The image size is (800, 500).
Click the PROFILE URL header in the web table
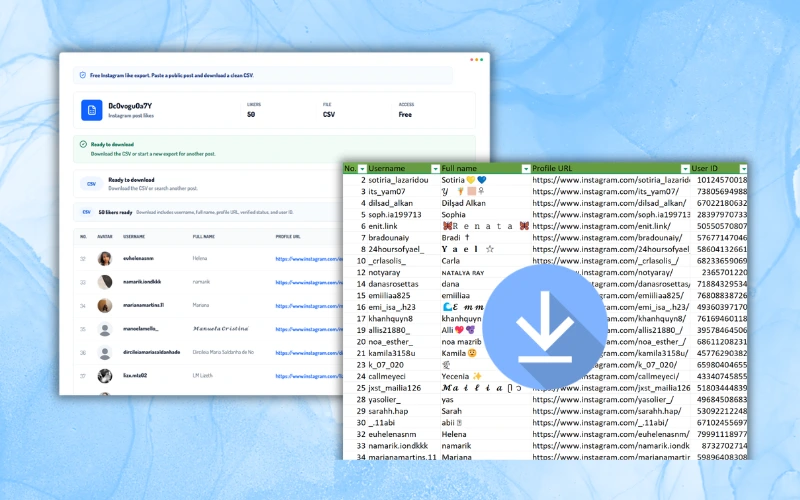(x=288, y=237)
